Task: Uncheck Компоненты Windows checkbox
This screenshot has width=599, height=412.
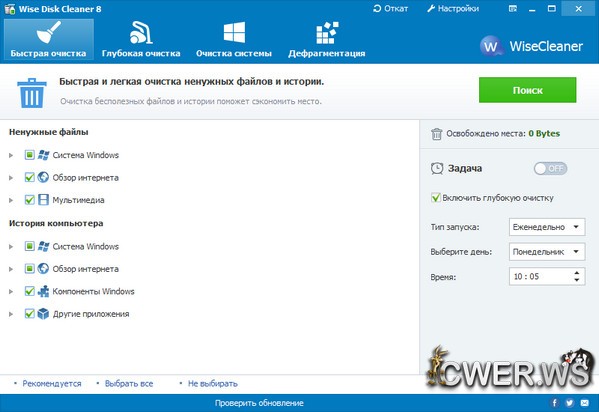Action: click(x=29, y=291)
